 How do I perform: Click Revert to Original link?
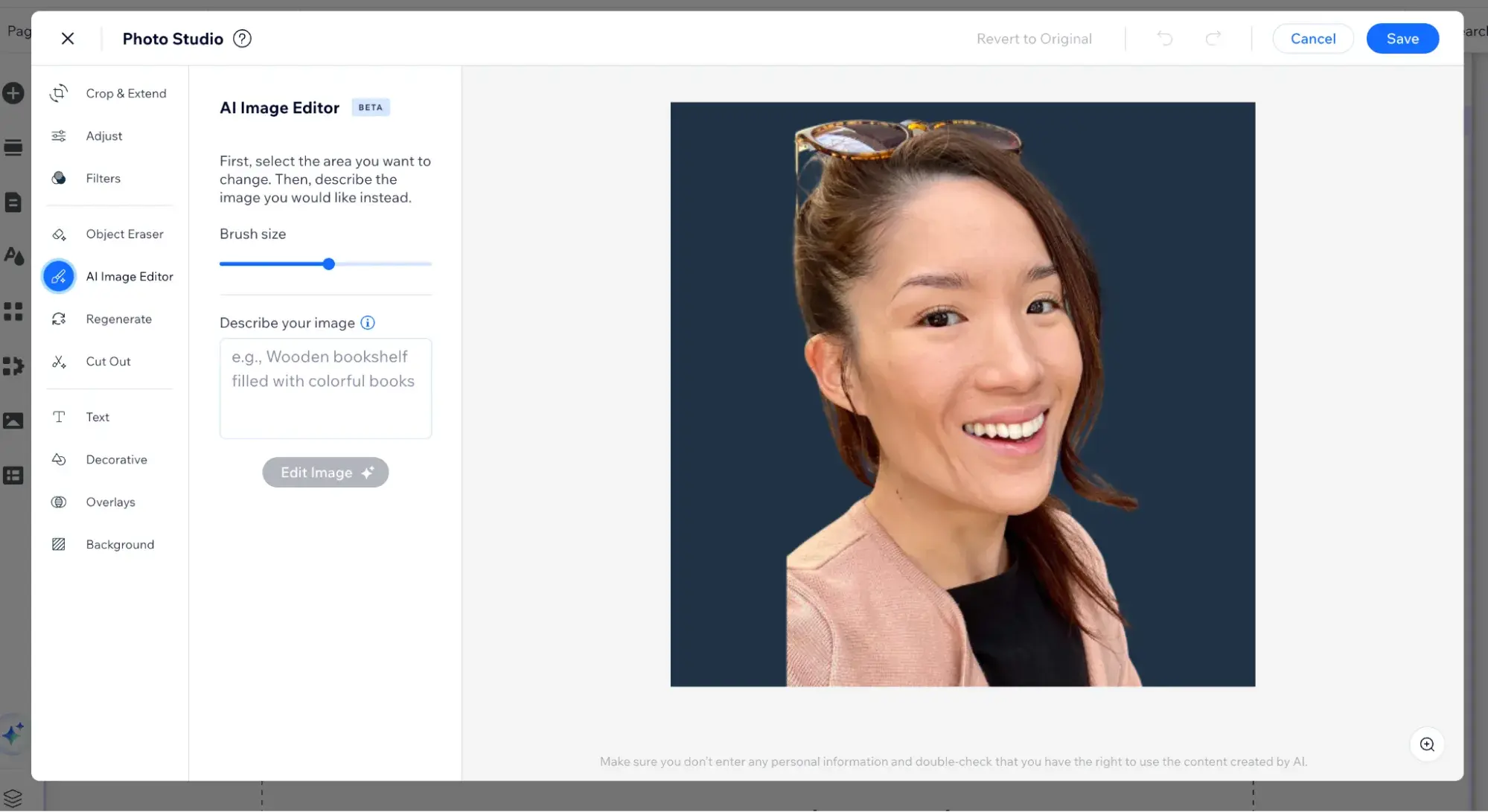coord(1033,39)
